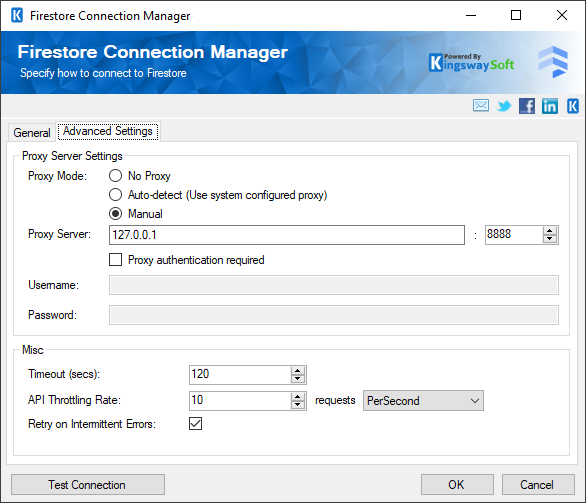586x503 pixels.
Task: Click the 'Timeout (secs):' label
Action: tap(64, 374)
